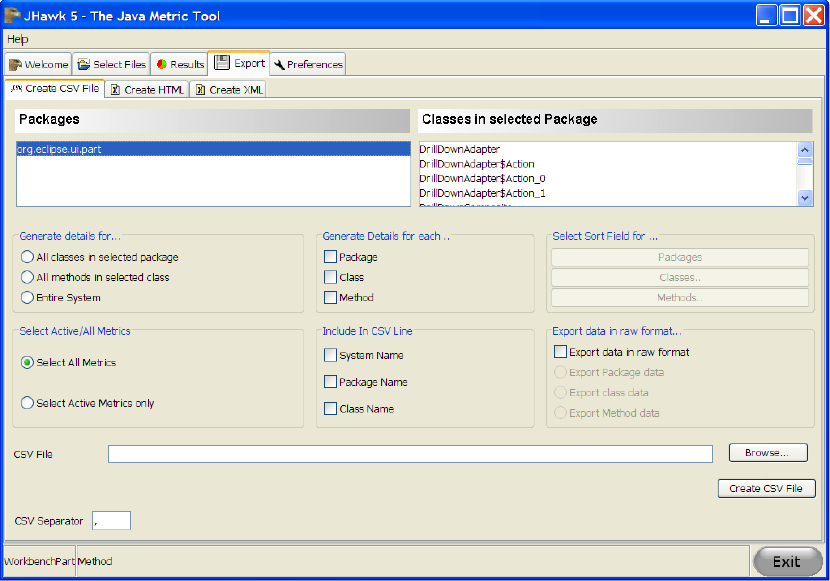Open the Preferences tab
Screen dimensions: 830x581
click(x=308, y=65)
